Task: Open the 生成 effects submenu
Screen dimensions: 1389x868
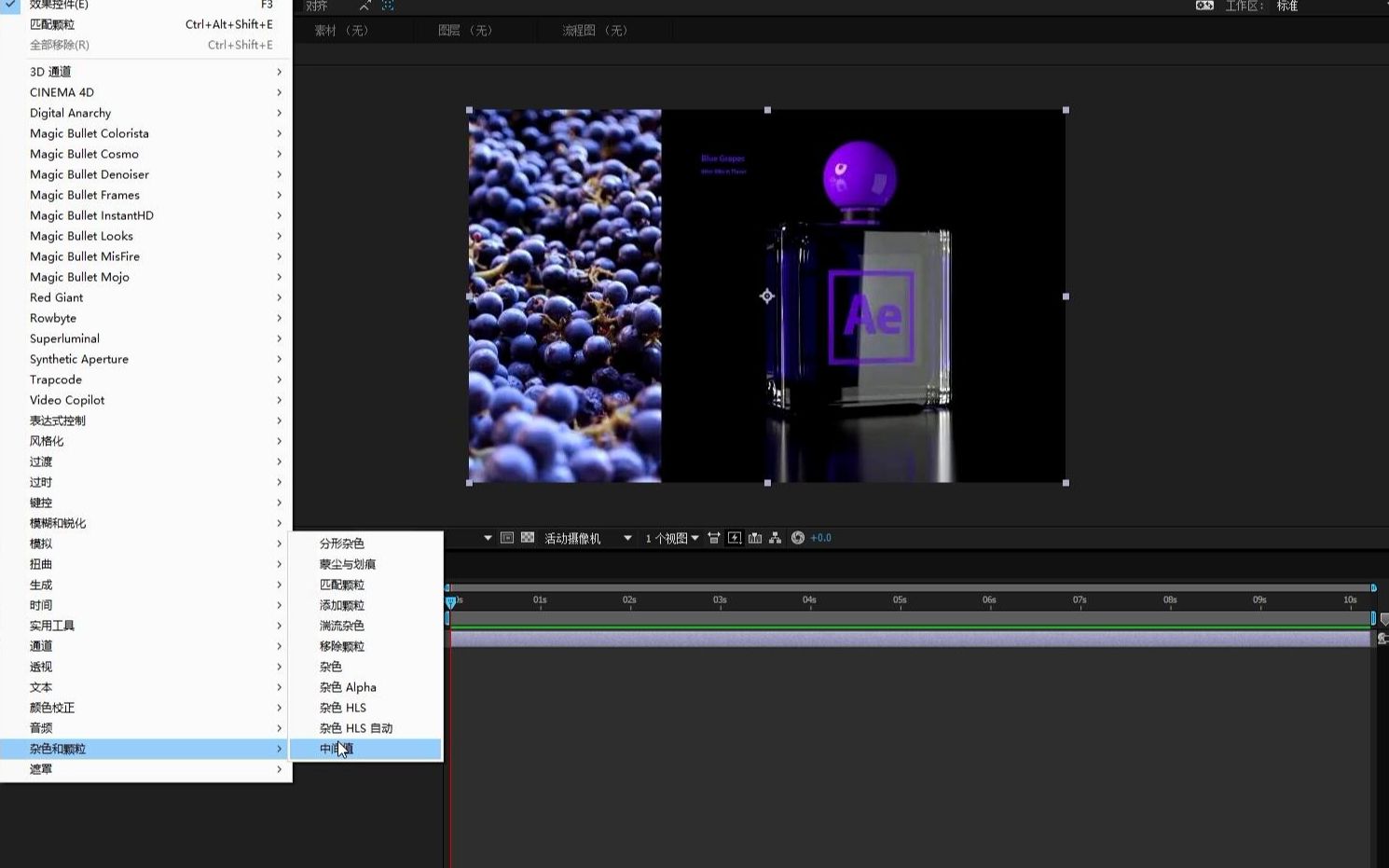Action: [x=146, y=585]
